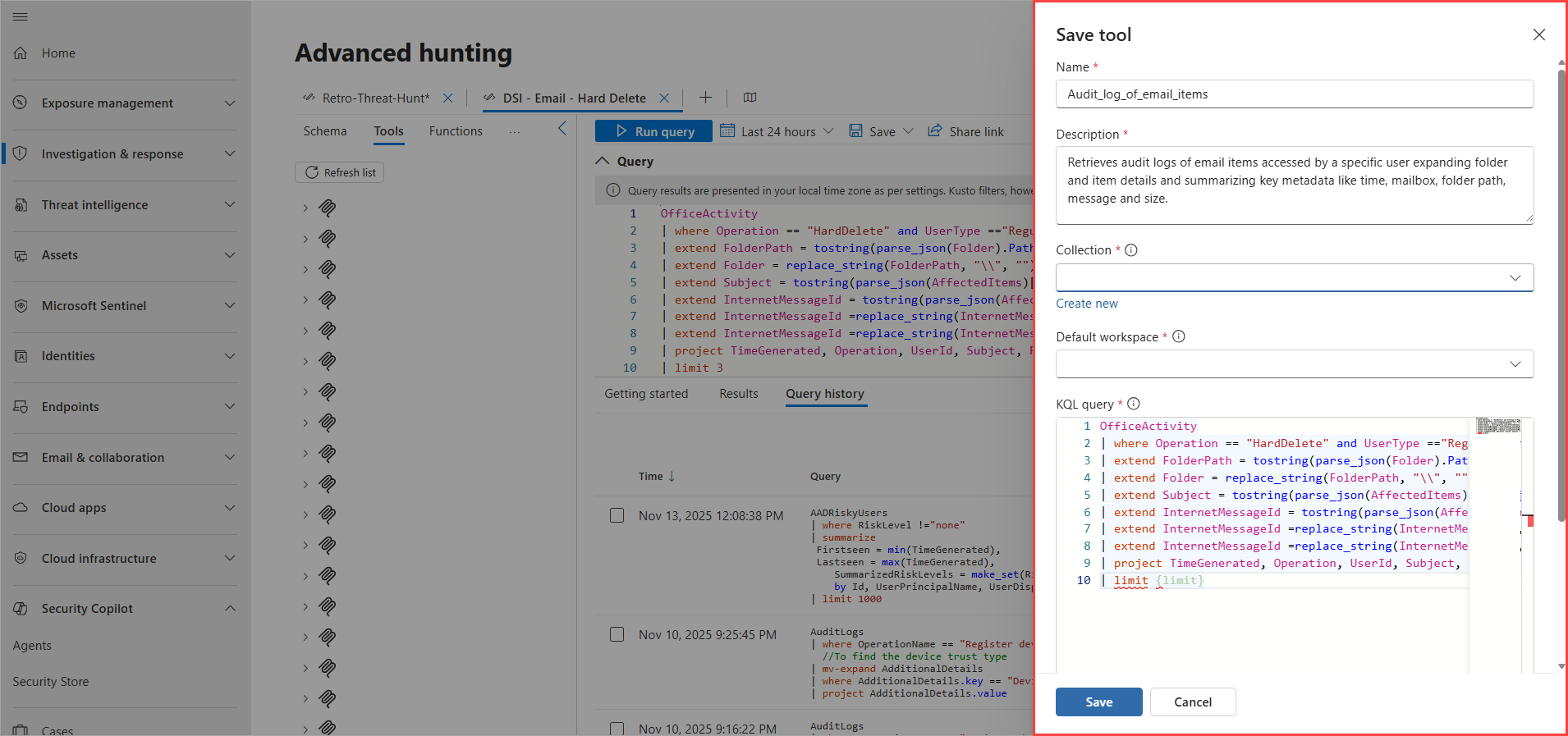Click the Collection info icon
1568x736 pixels.
pyautogui.click(x=1130, y=250)
